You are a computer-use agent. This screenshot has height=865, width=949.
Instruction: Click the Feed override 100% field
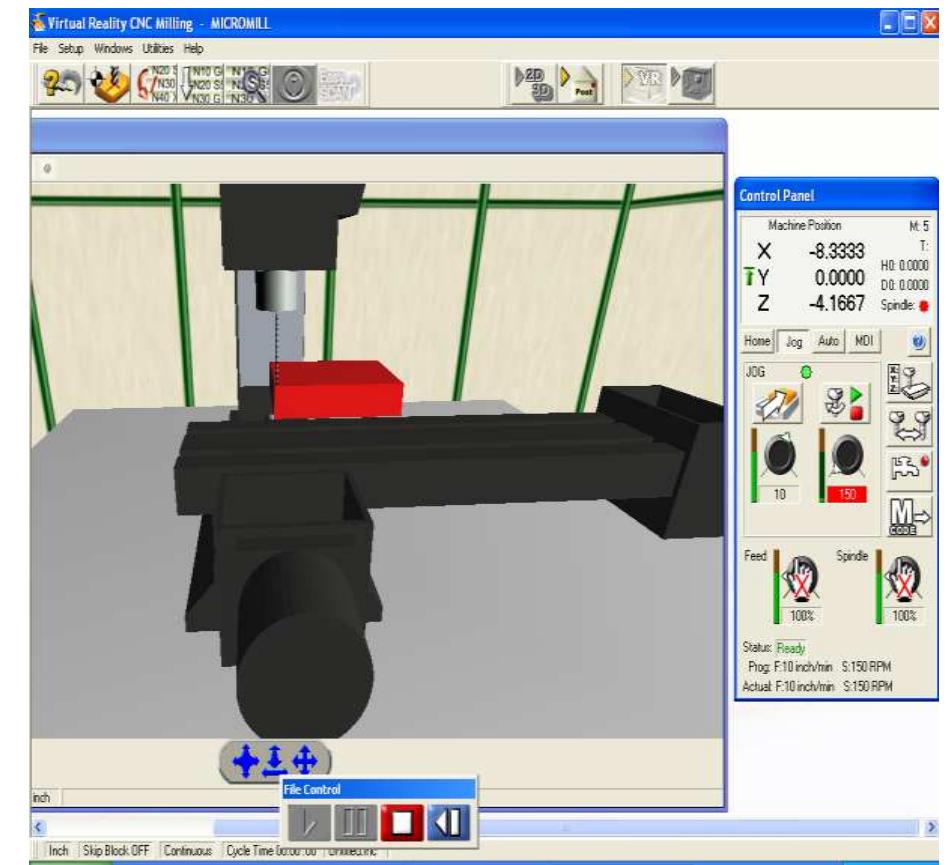point(802,616)
